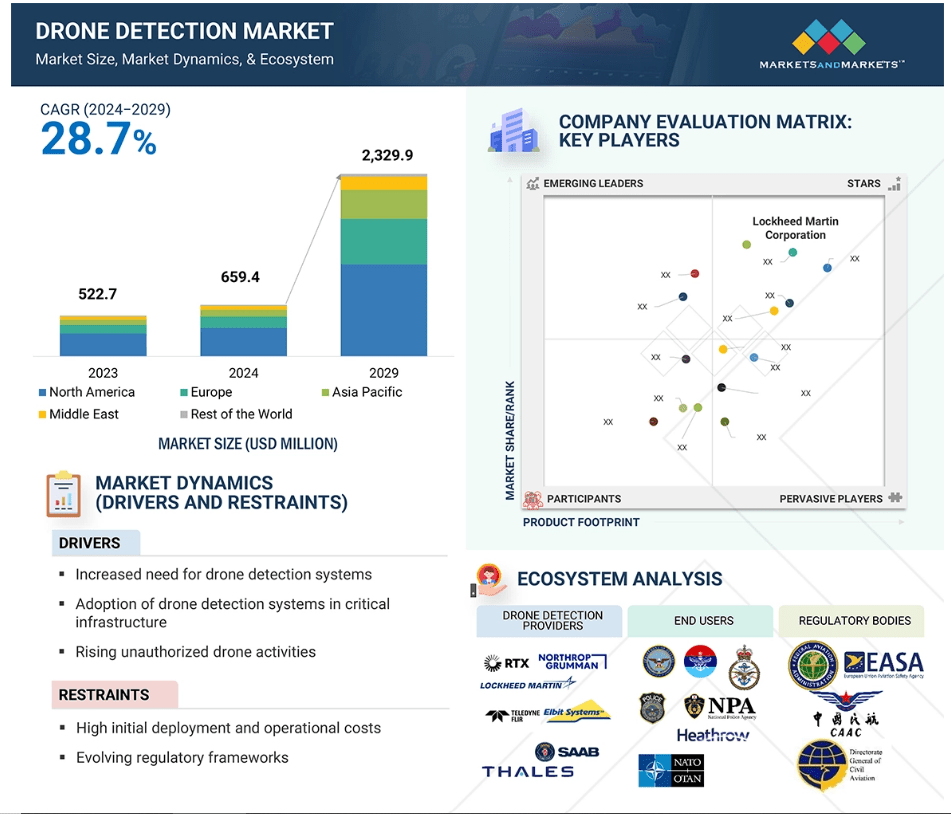Click the RTX logo
Image resolution: width=951 pixels, height=814 pixels.
506,662
